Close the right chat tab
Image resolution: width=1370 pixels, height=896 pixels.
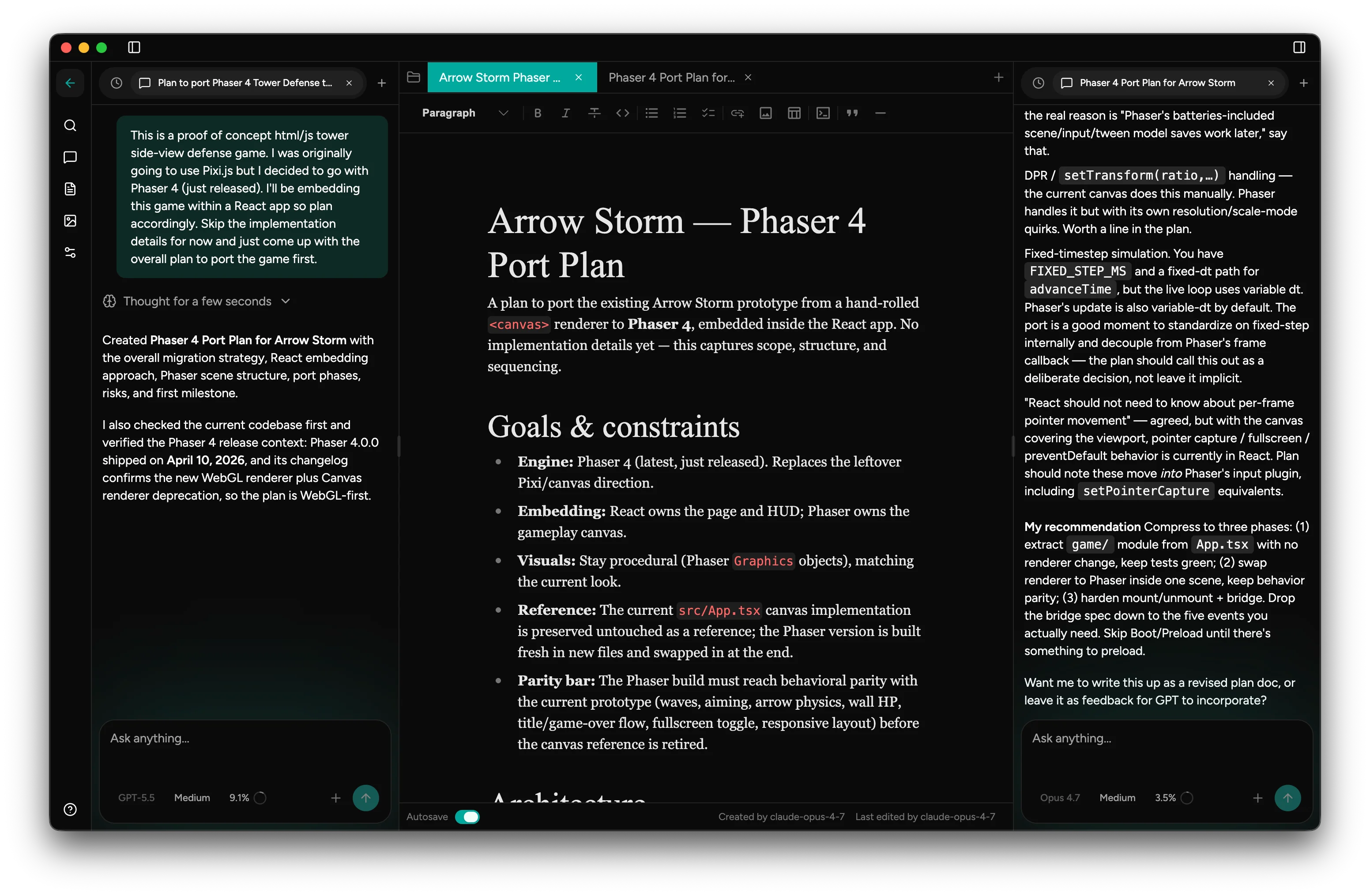click(1271, 83)
